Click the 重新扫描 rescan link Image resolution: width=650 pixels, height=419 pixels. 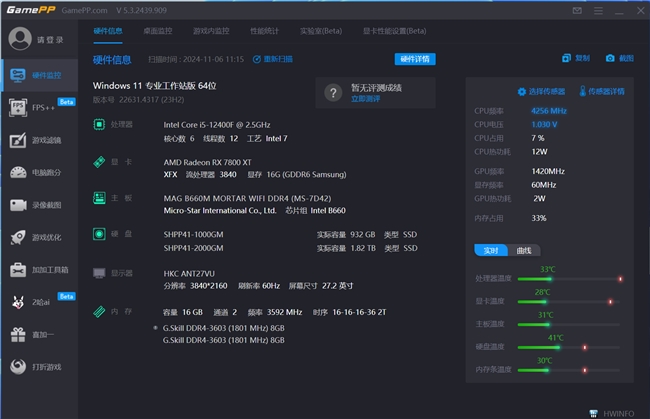[x=273, y=59]
